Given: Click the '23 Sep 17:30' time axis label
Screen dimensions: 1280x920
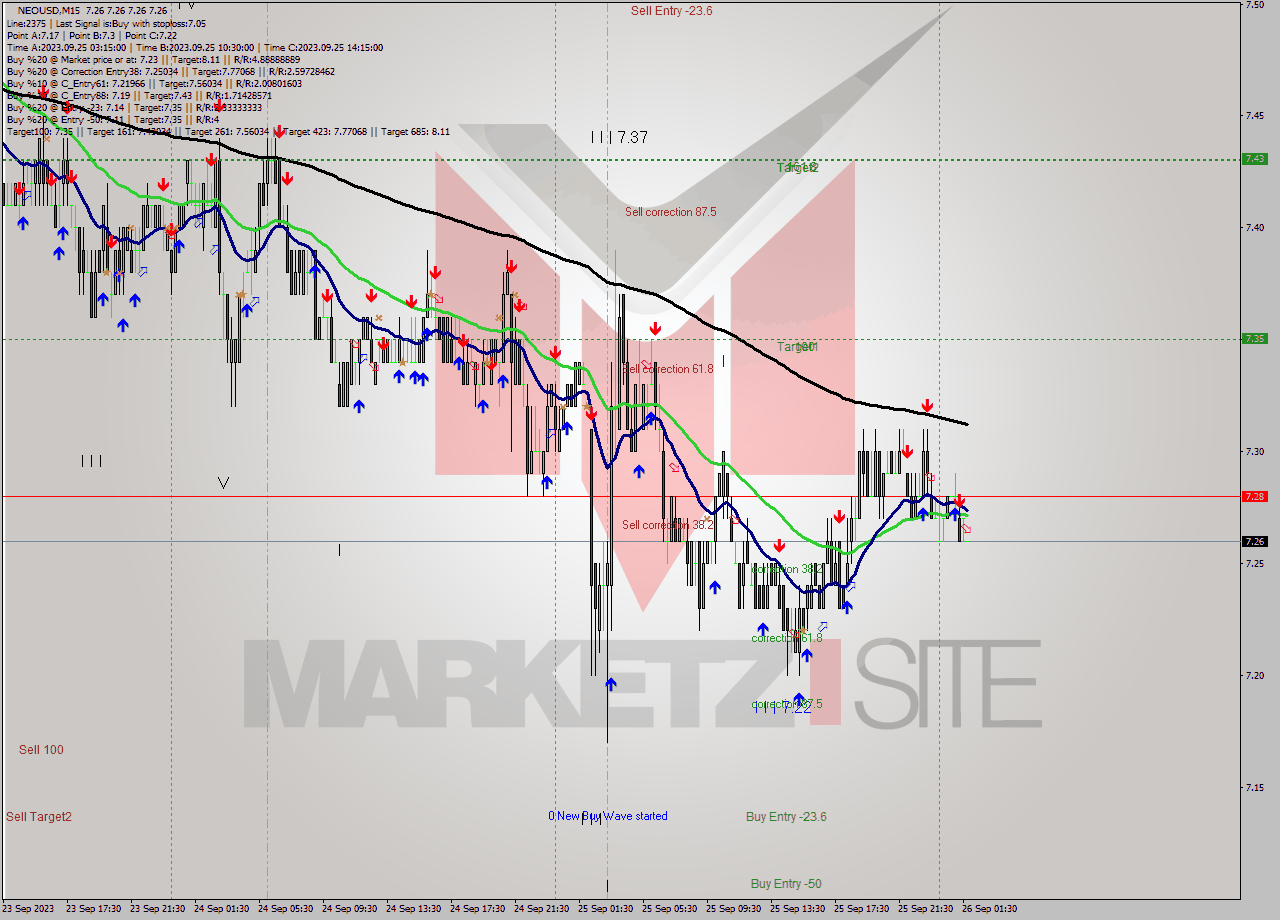Looking at the screenshot, I should tap(94, 909).
